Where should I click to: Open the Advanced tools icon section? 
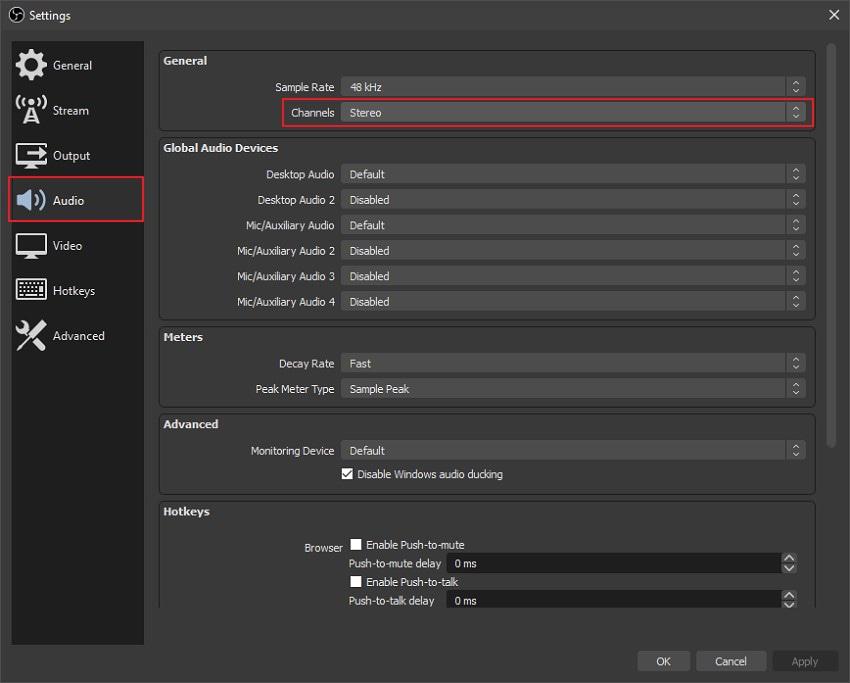point(31,336)
